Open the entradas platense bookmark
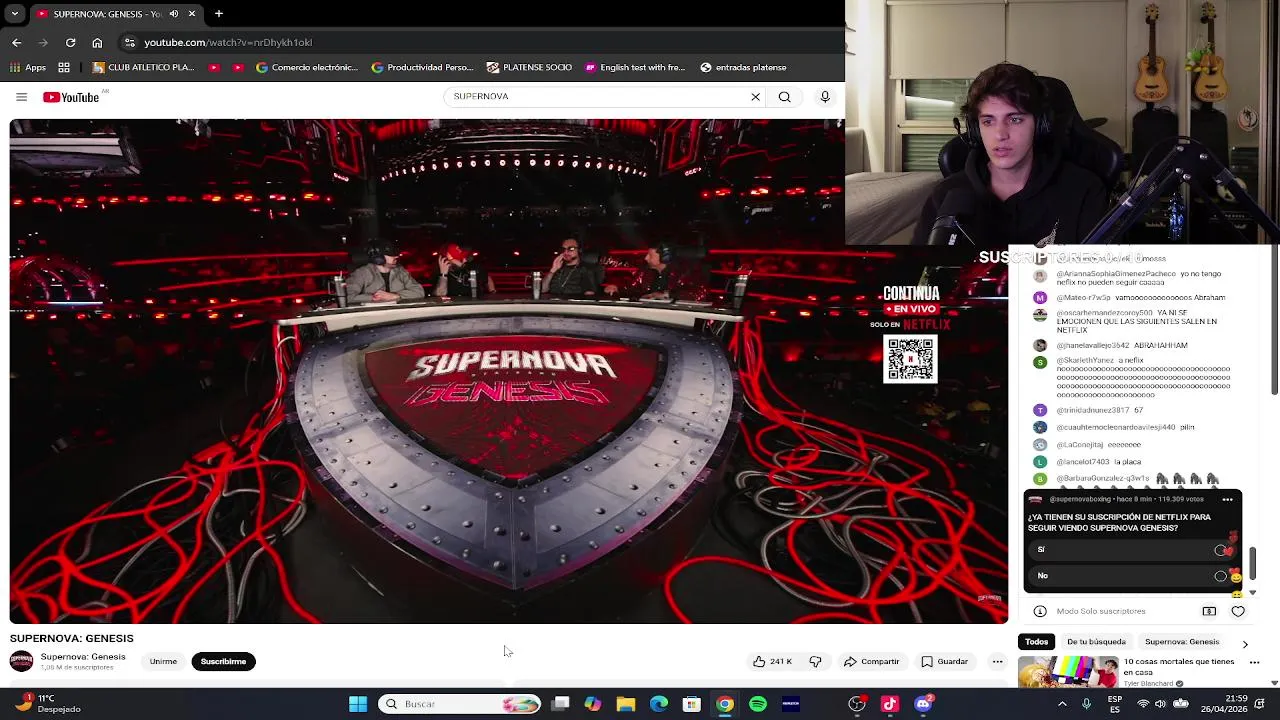 point(743,68)
